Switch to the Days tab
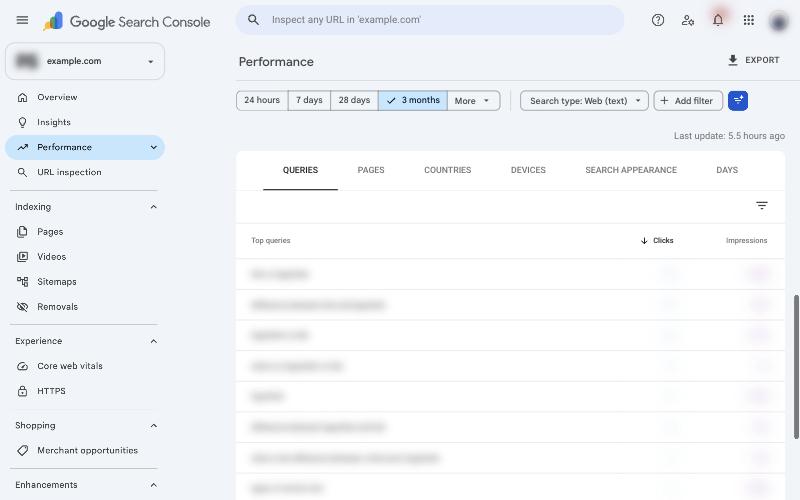 [x=727, y=170]
